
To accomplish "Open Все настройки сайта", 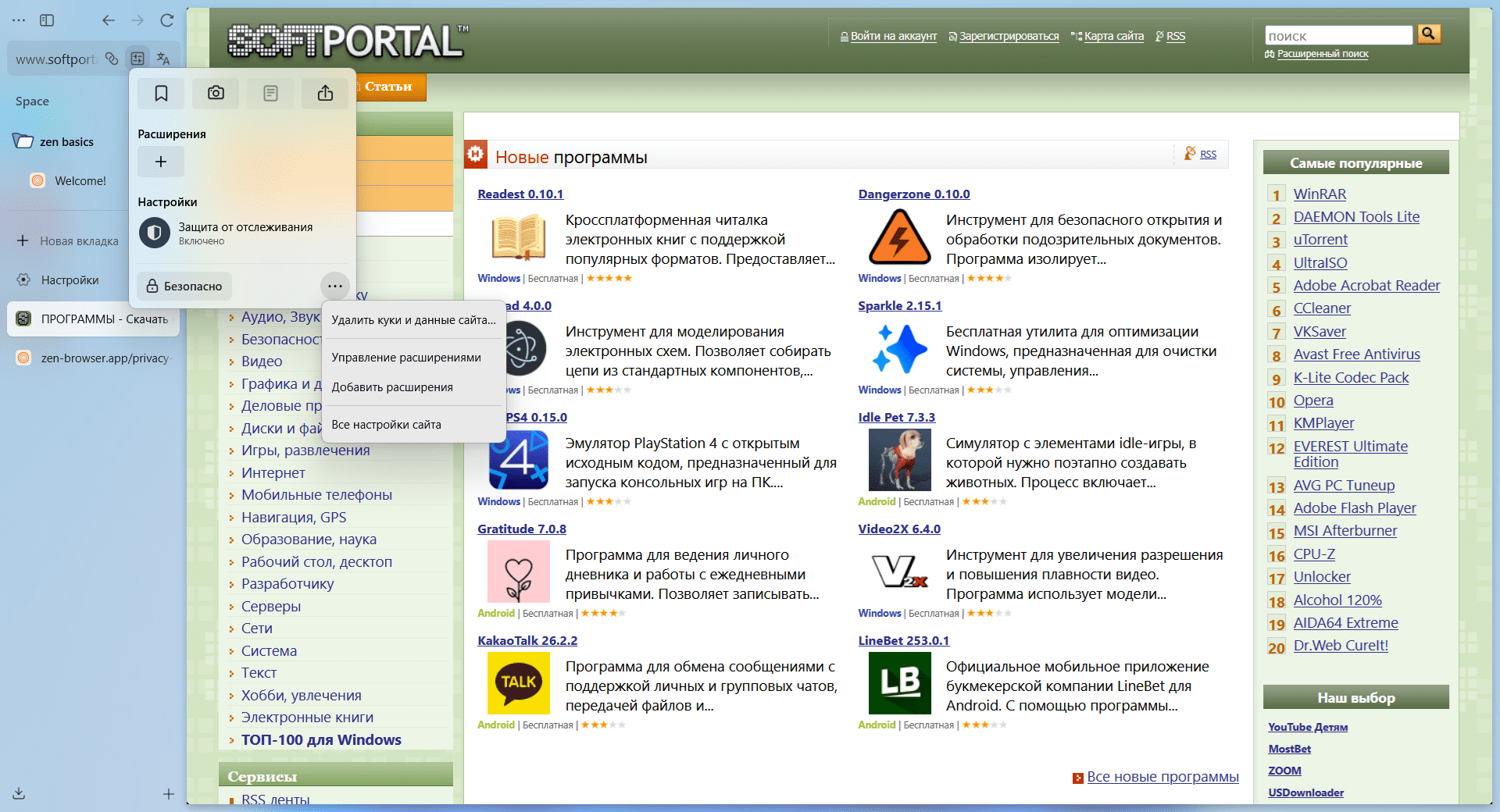I will (413, 425).
